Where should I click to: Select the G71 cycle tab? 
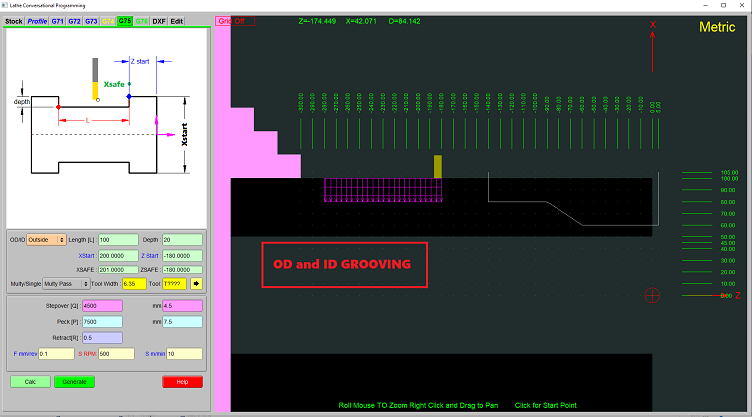pos(57,20)
